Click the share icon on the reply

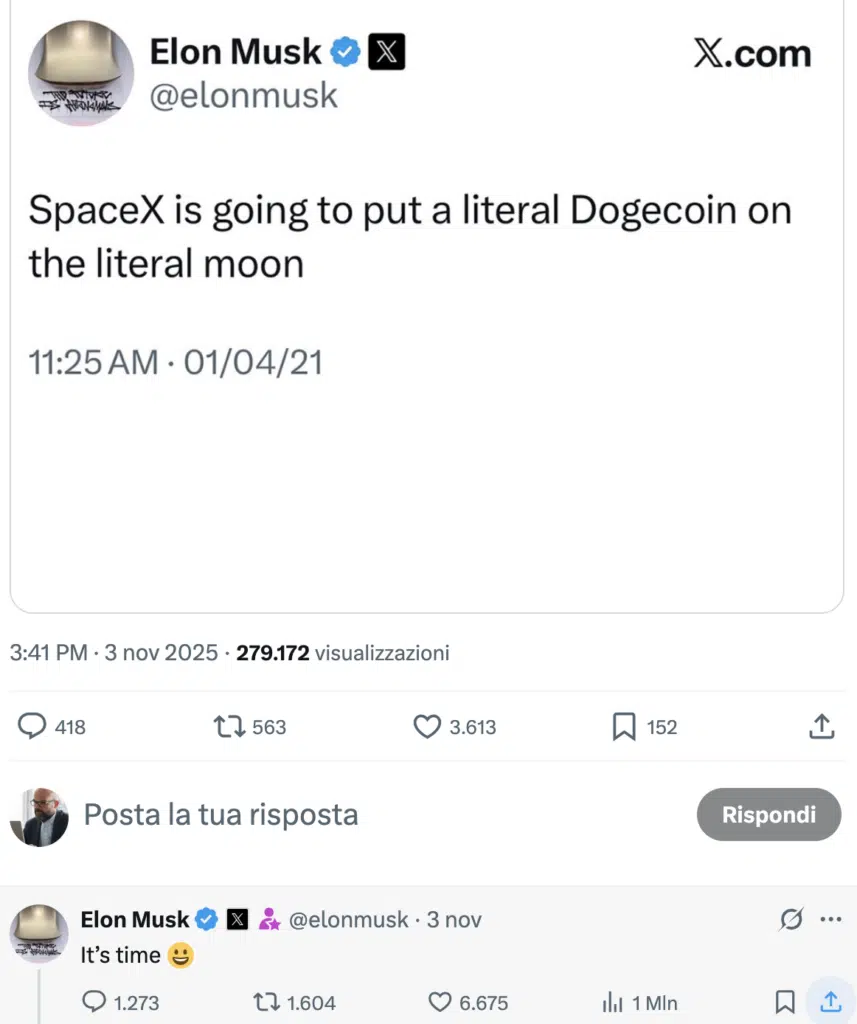pyautogui.click(x=829, y=1001)
